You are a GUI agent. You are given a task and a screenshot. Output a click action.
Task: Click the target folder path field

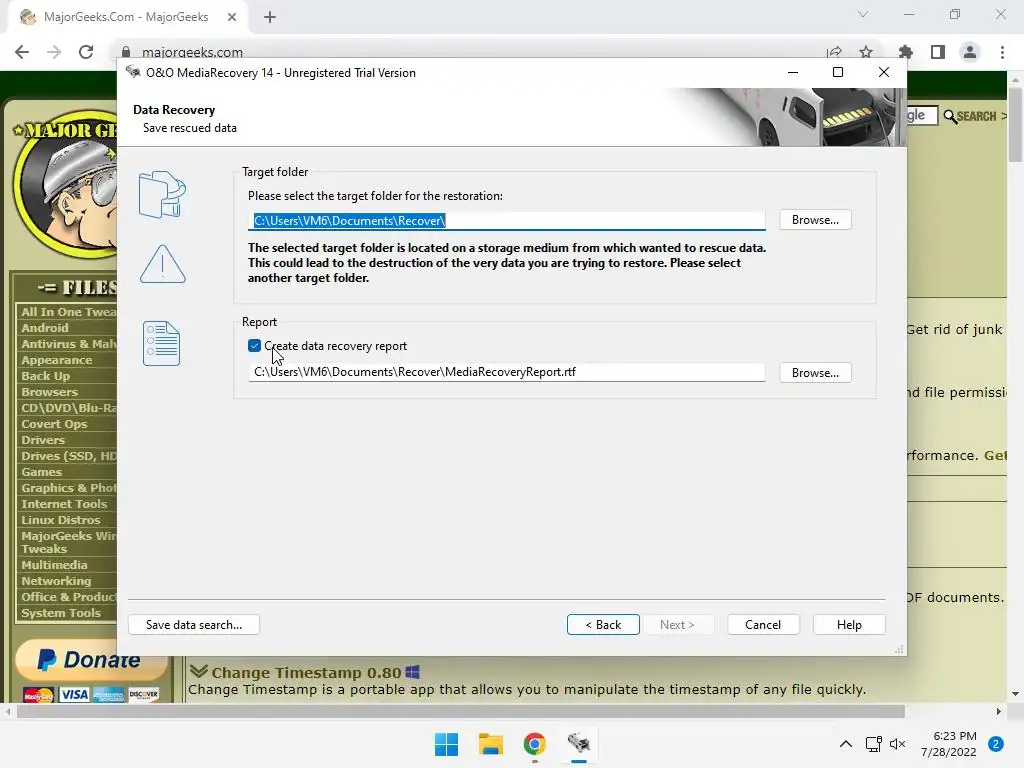point(506,221)
